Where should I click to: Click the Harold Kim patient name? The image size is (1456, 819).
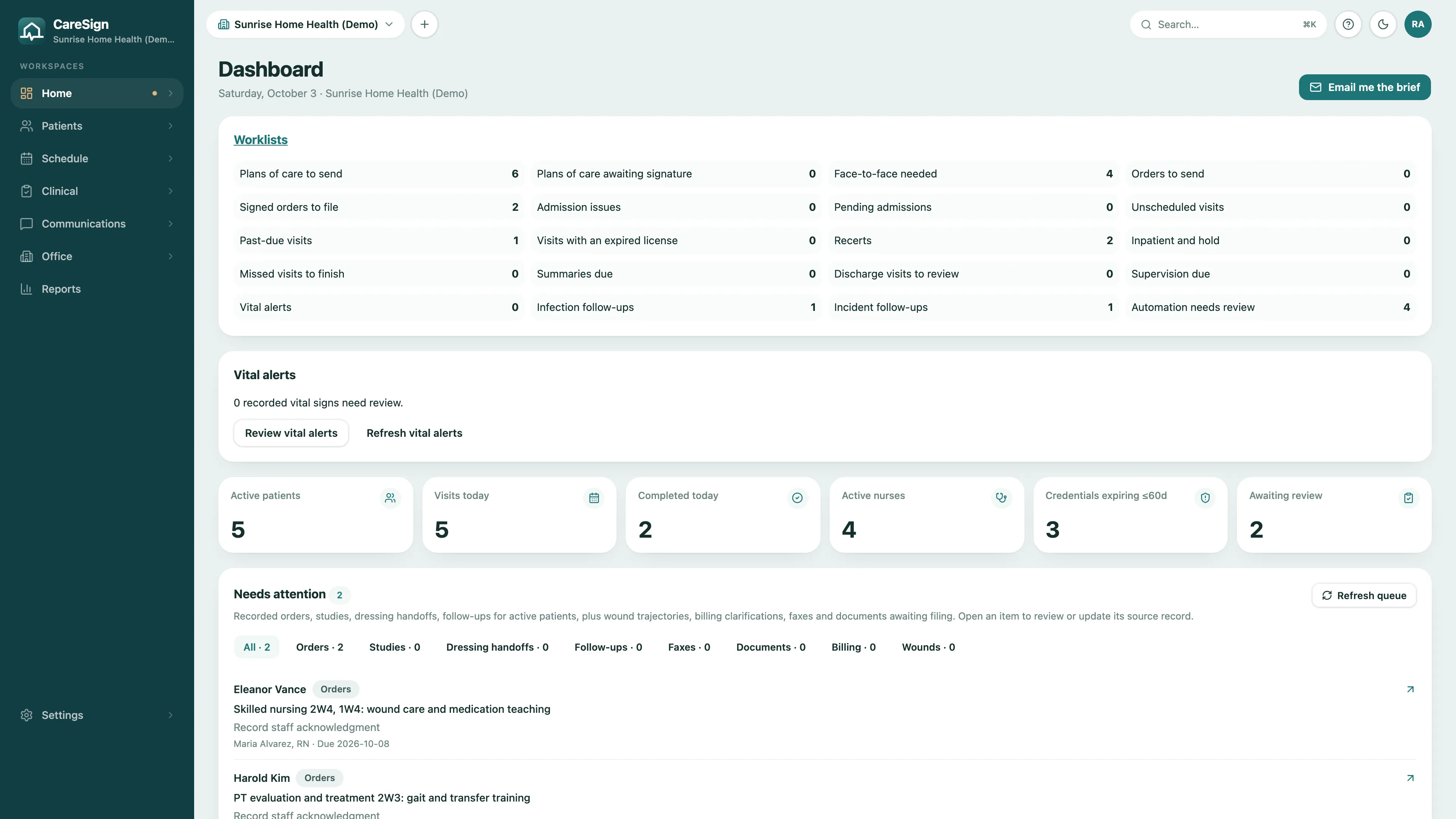(x=262, y=778)
